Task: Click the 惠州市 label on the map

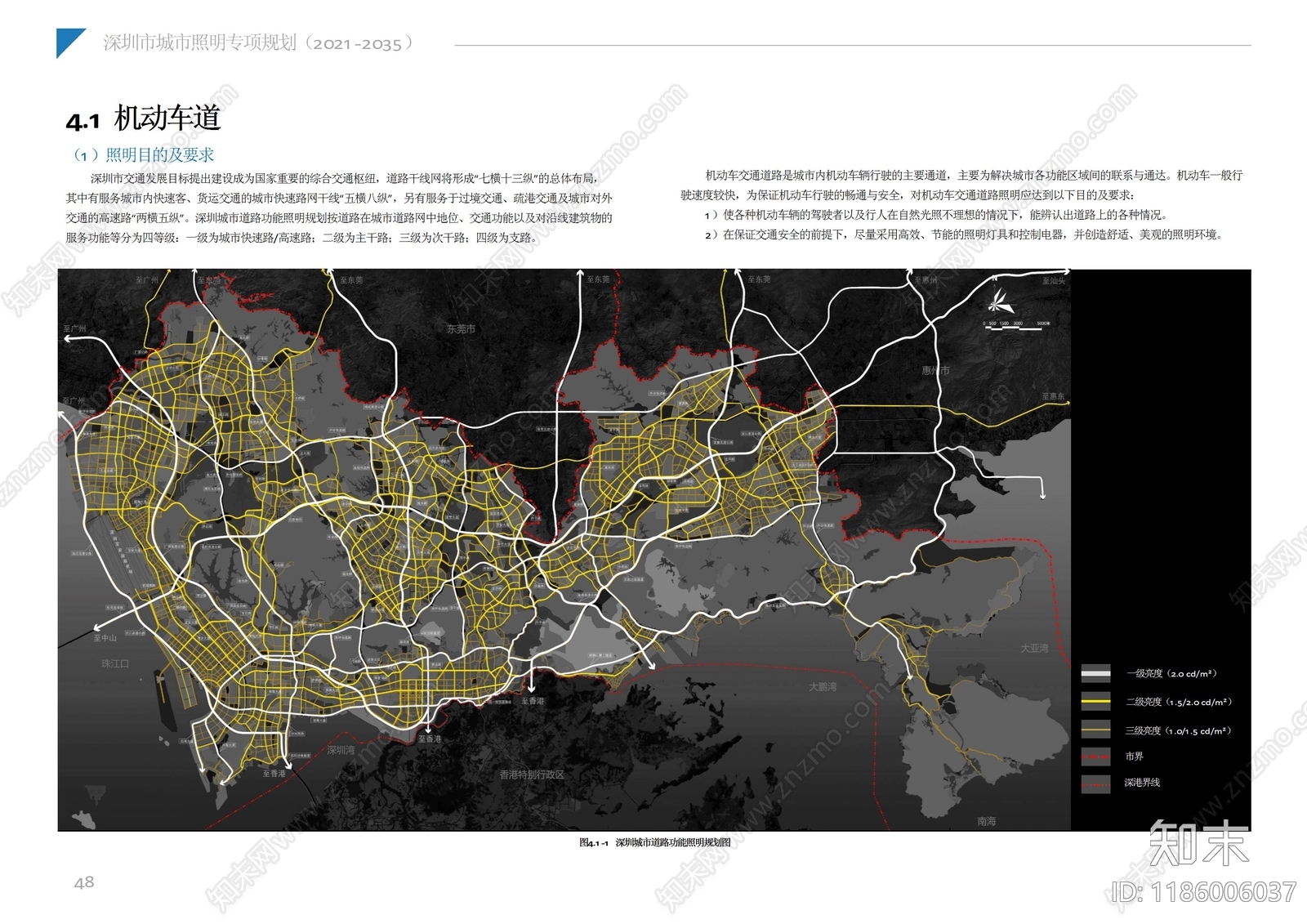Action: pyautogui.click(x=935, y=371)
